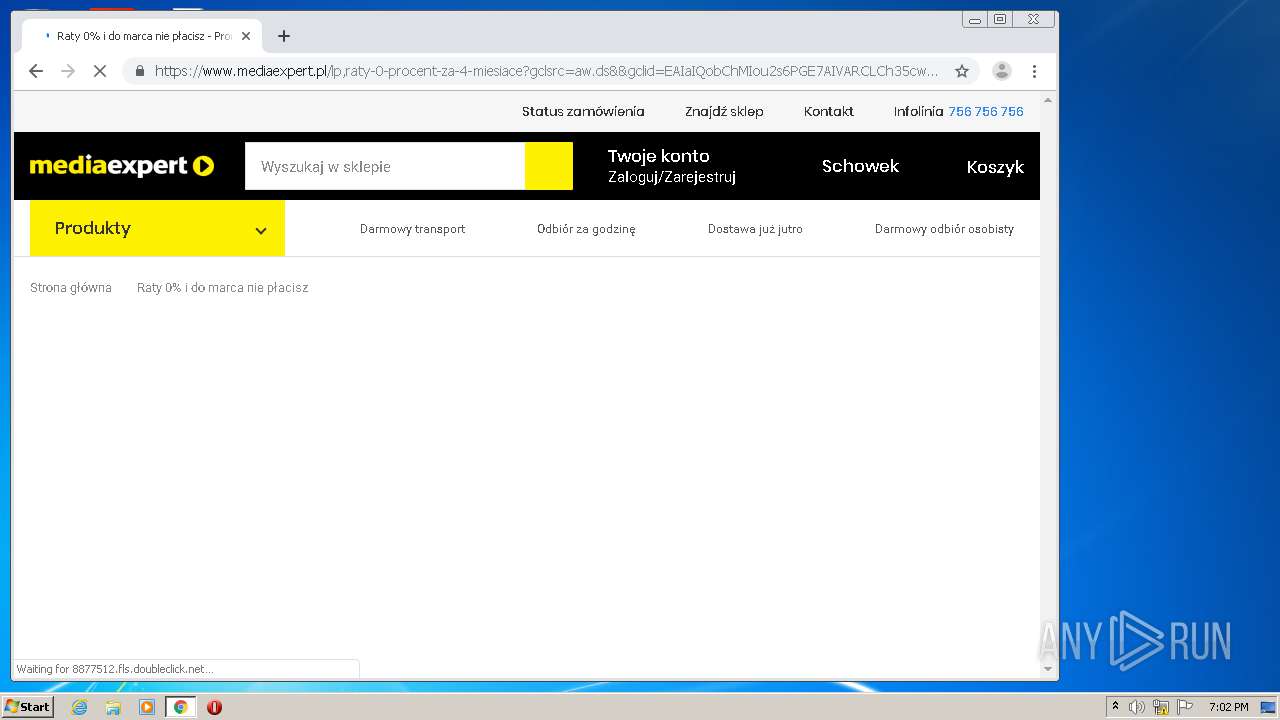Open Twoje konto section
Viewport: 1280px width, 720px height.
pyautogui.click(x=659, y=156)
